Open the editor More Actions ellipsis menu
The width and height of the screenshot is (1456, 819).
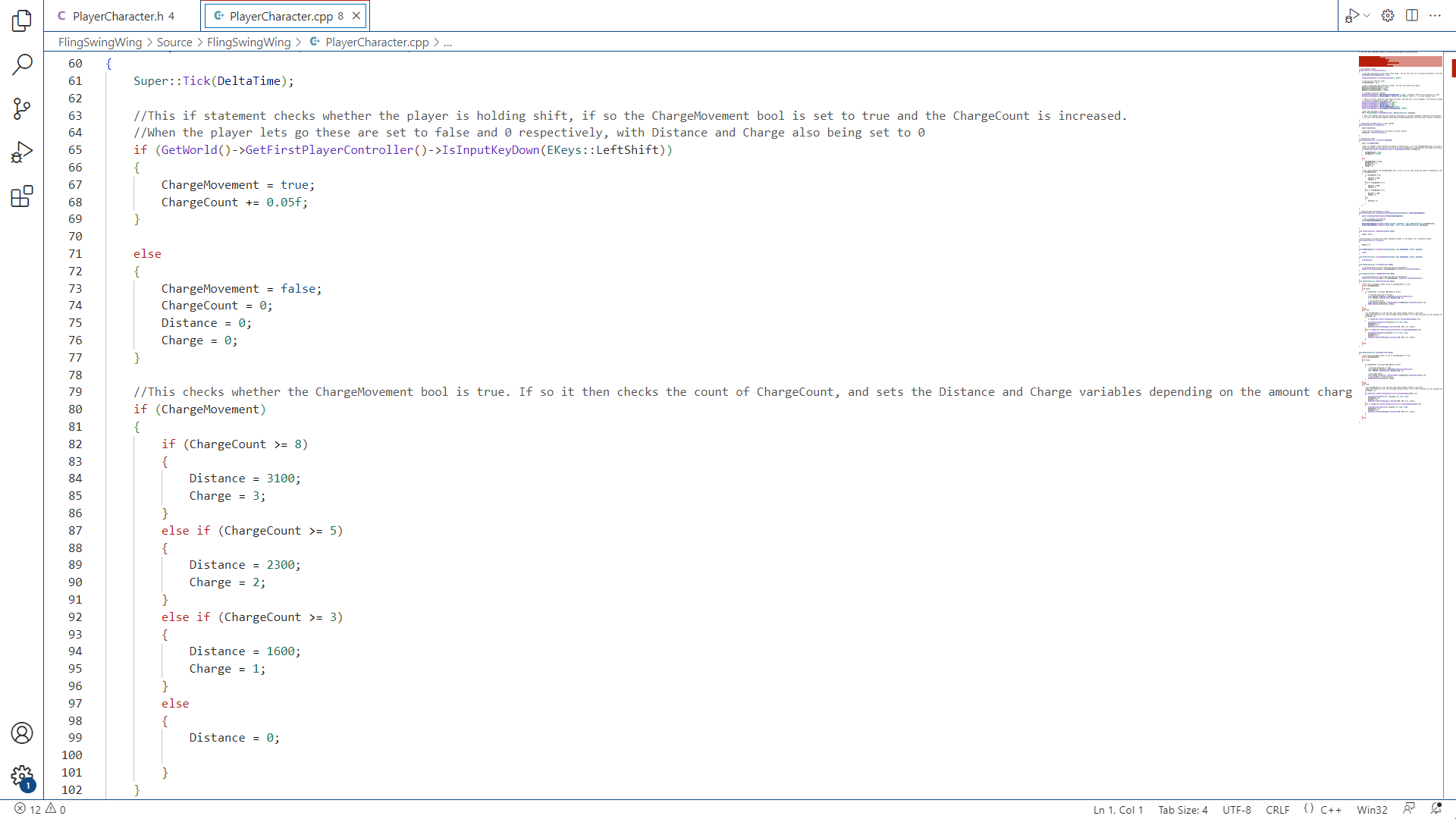click(x=1435, y=15)
